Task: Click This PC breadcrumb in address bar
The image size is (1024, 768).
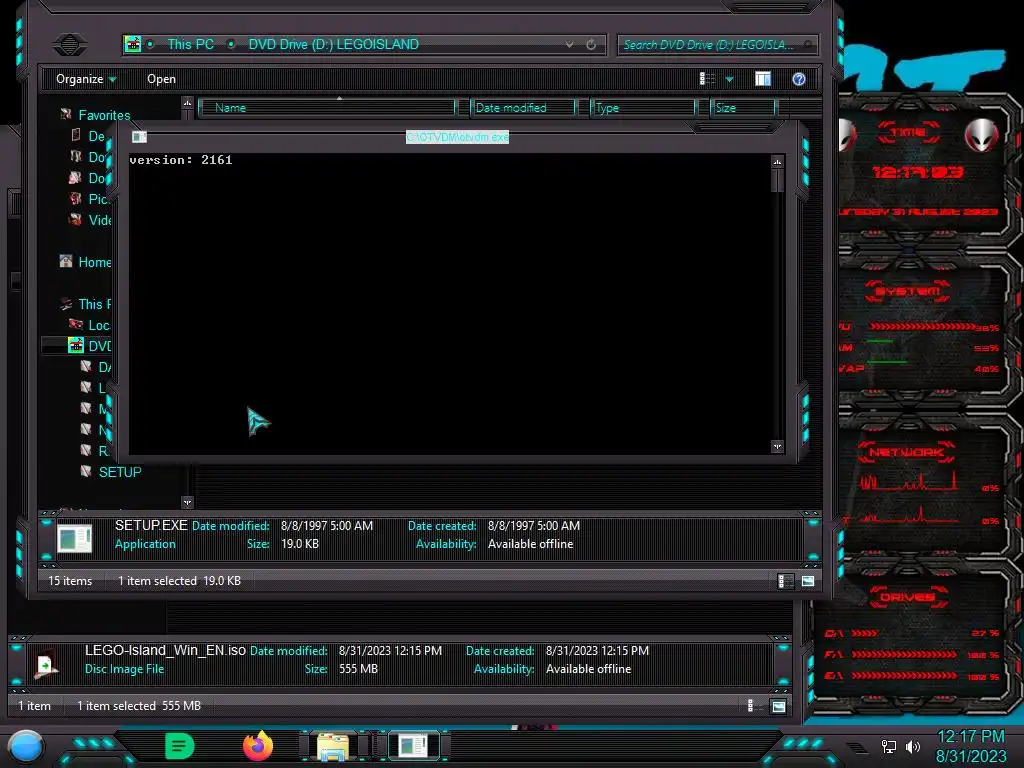Action: 190,44
